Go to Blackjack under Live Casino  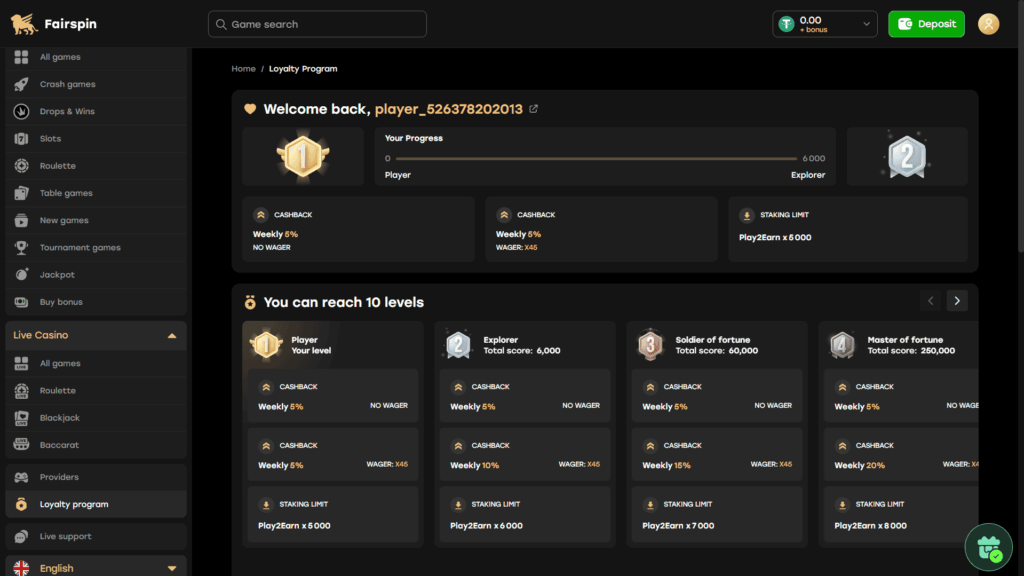click(59, 418)
